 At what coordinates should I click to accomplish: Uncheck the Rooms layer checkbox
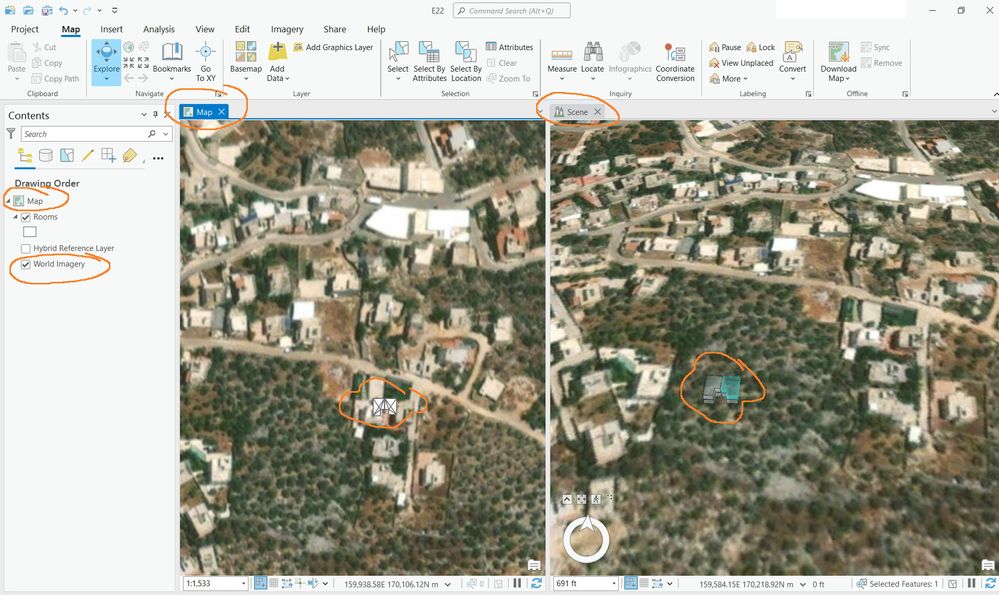(26, 217)
